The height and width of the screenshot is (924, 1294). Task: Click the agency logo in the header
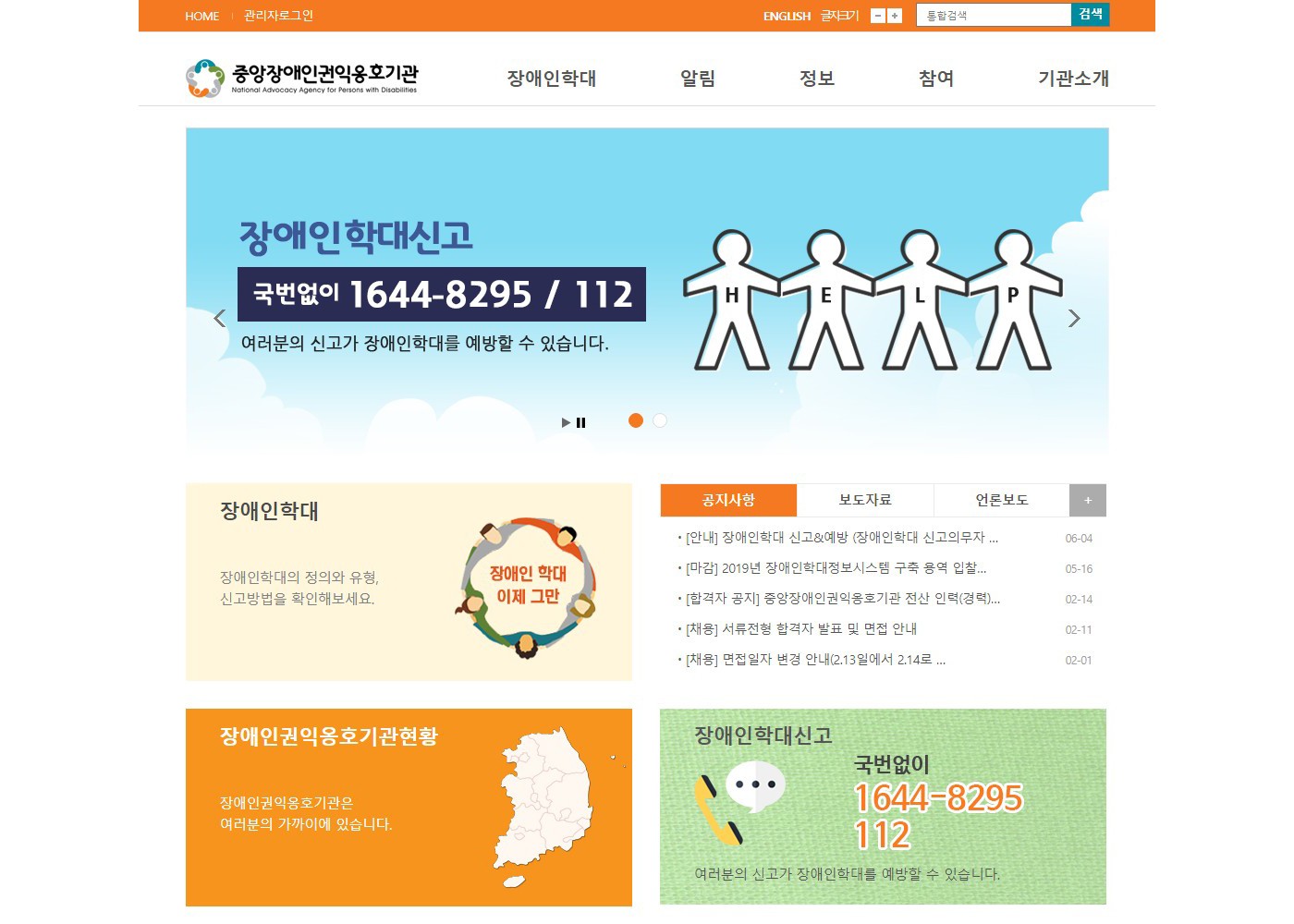pos(301,79)
